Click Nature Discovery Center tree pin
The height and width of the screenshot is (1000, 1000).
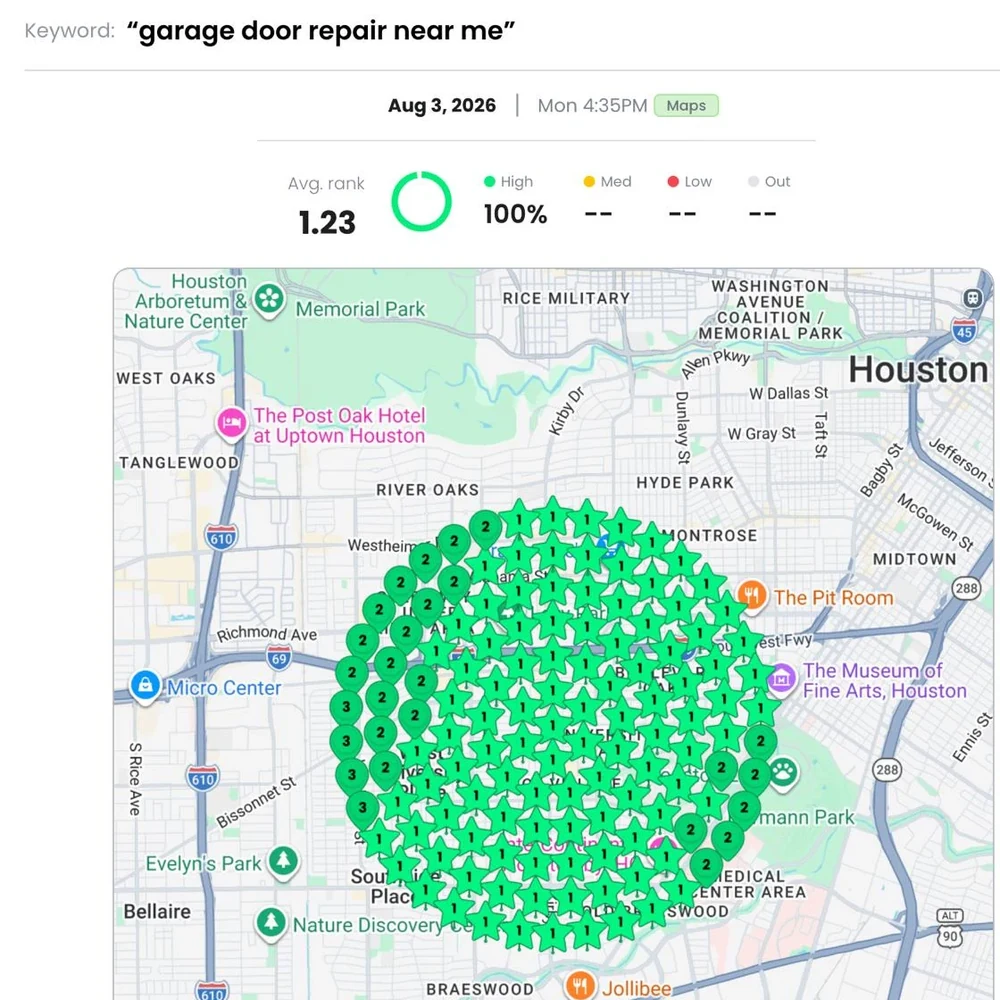pos(271,923)
